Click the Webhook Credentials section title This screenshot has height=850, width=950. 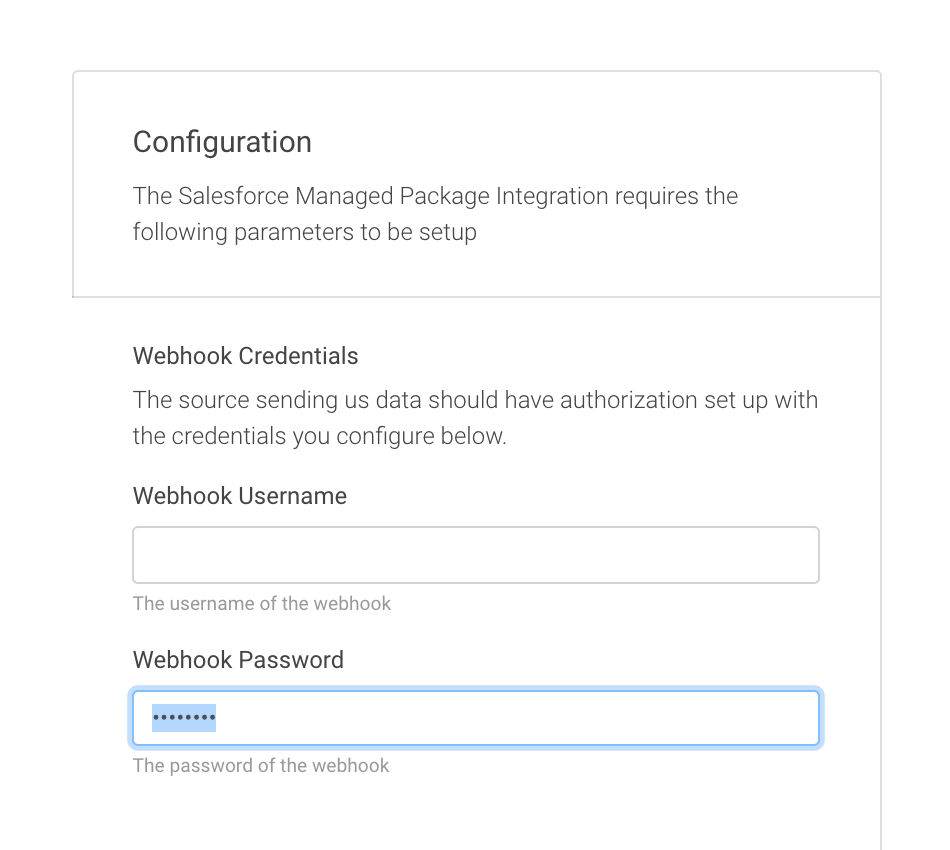245,356
